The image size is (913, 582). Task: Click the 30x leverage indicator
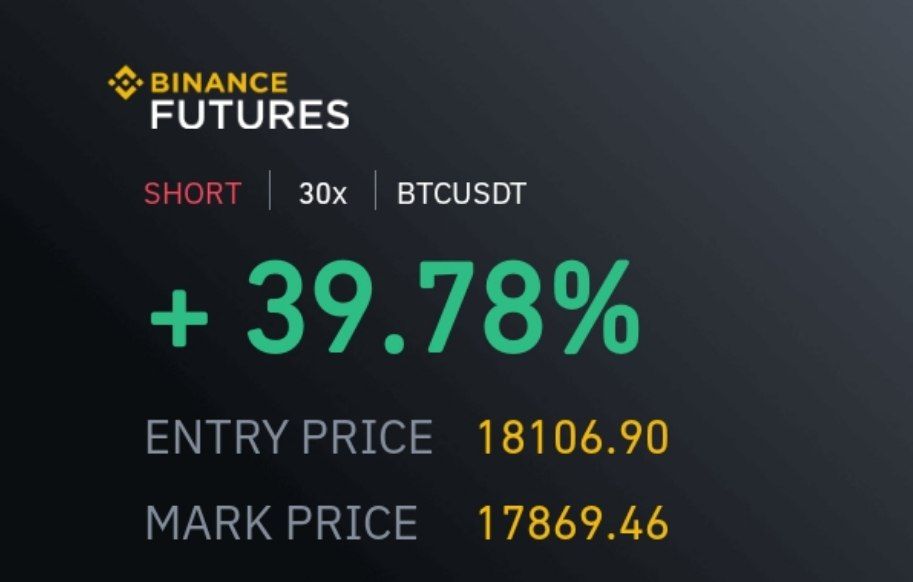point(323,193)
